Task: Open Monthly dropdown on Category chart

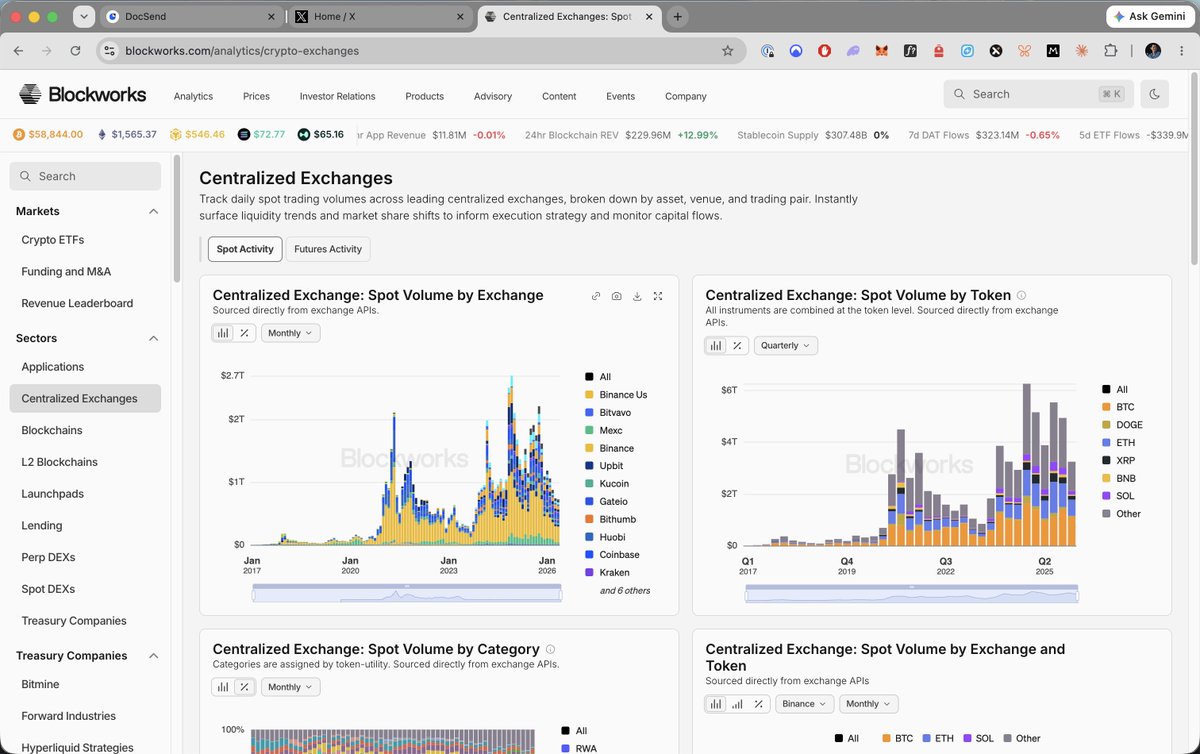Action: click(x=291, y=687)
